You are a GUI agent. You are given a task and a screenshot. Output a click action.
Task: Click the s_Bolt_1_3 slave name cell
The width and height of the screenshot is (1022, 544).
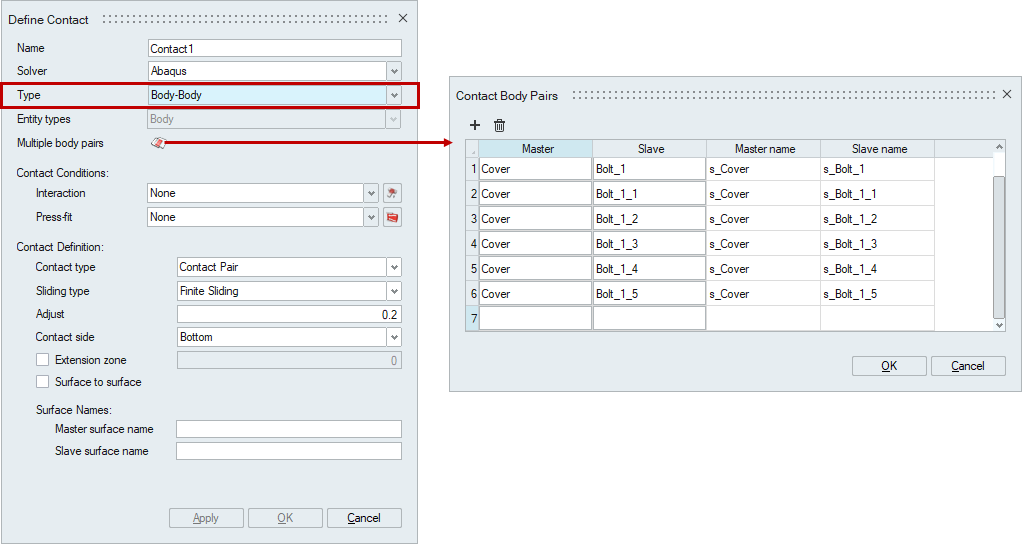click(x=877, y=244)
